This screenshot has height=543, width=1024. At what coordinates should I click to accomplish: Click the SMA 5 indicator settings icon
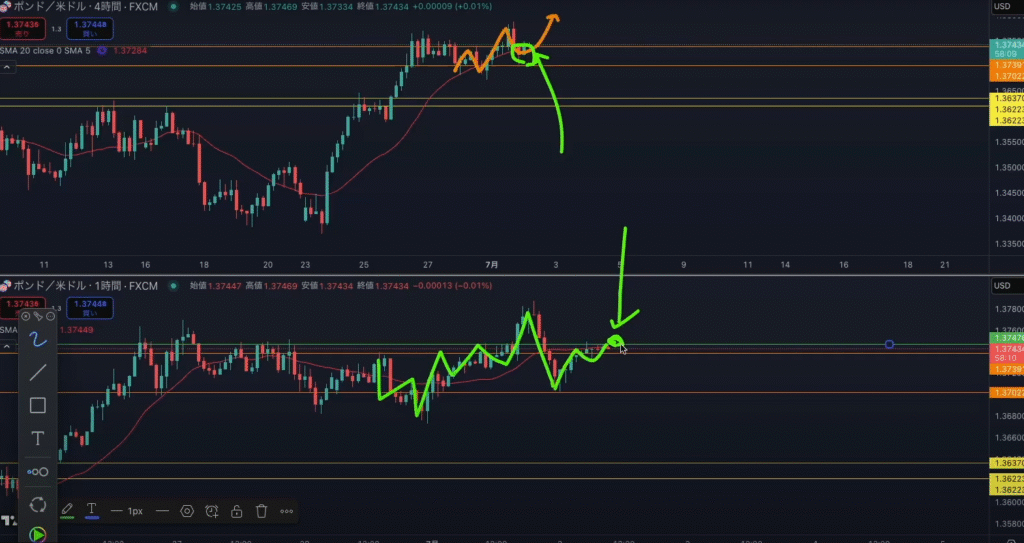coord(102,50)
